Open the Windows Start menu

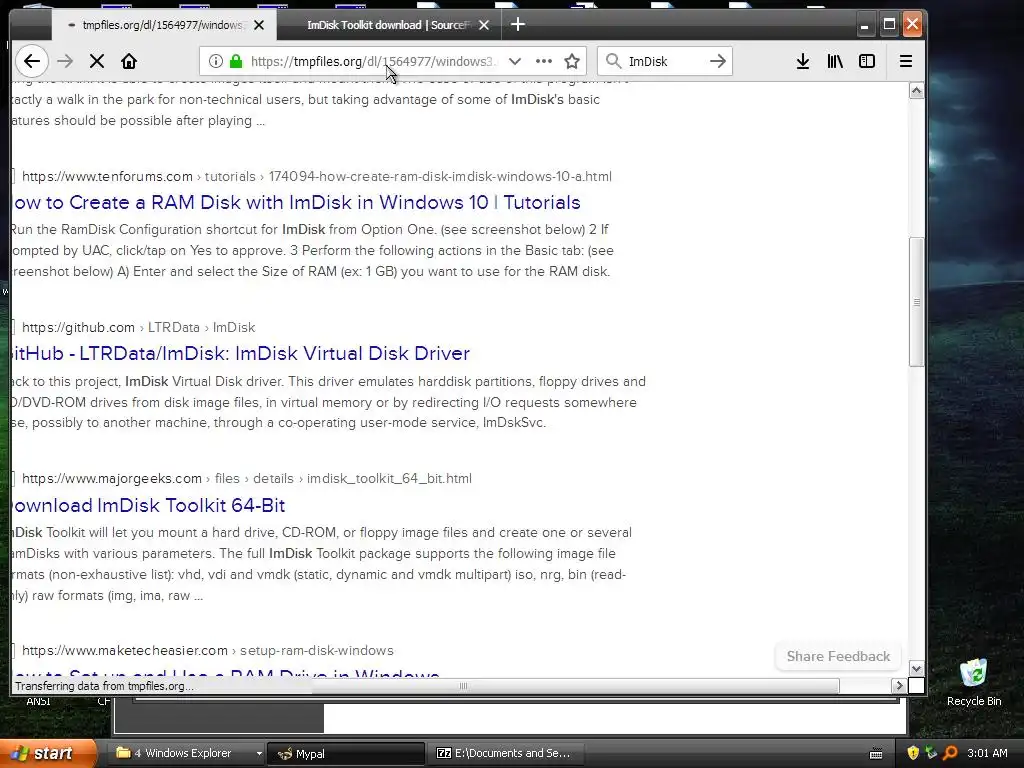pyautogui.click(x=48, y=753)
